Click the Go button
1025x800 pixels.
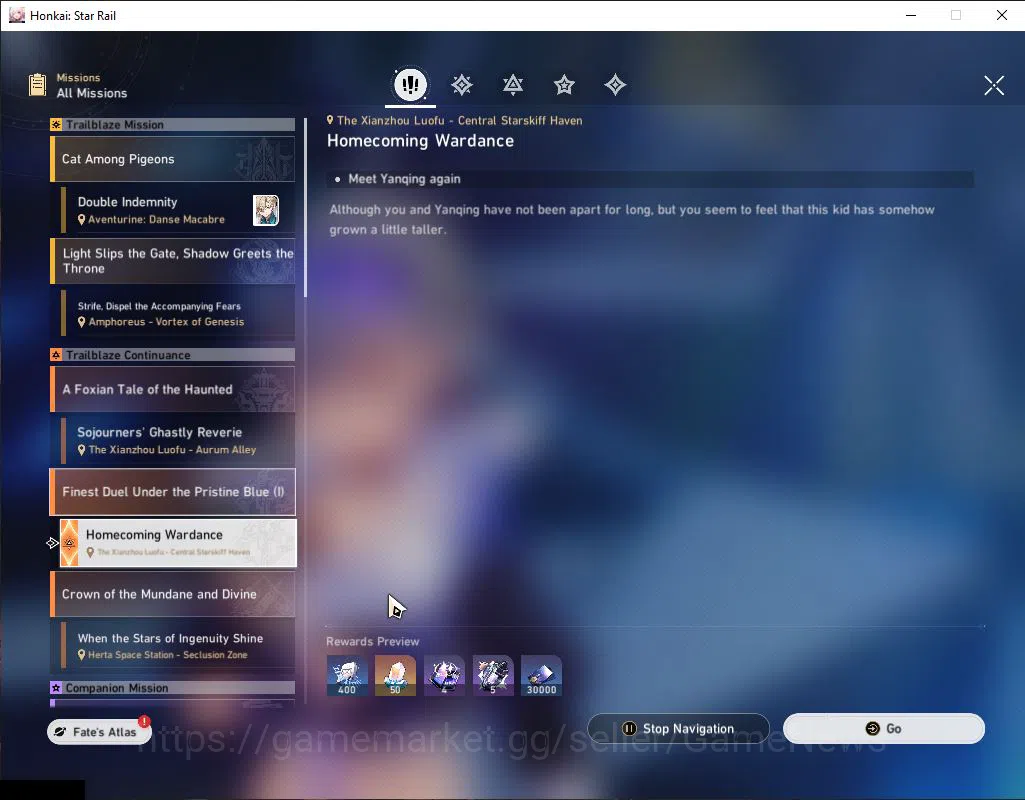884,728
